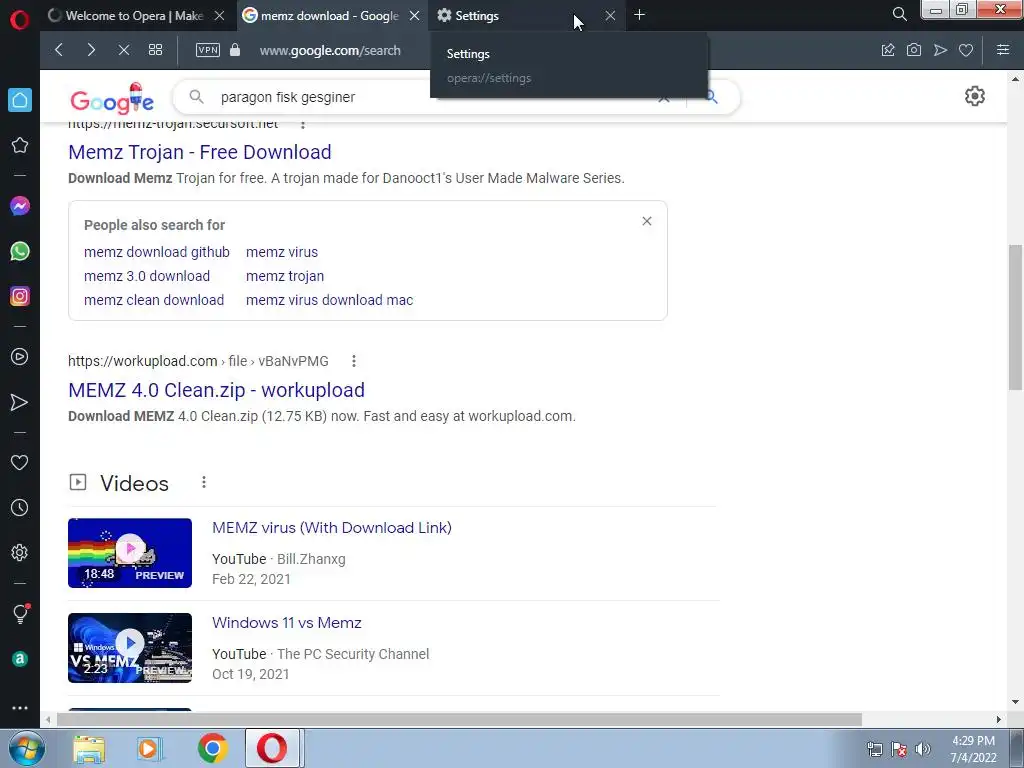Switch to Welcome to Opera tab

(x=134, y=15)
